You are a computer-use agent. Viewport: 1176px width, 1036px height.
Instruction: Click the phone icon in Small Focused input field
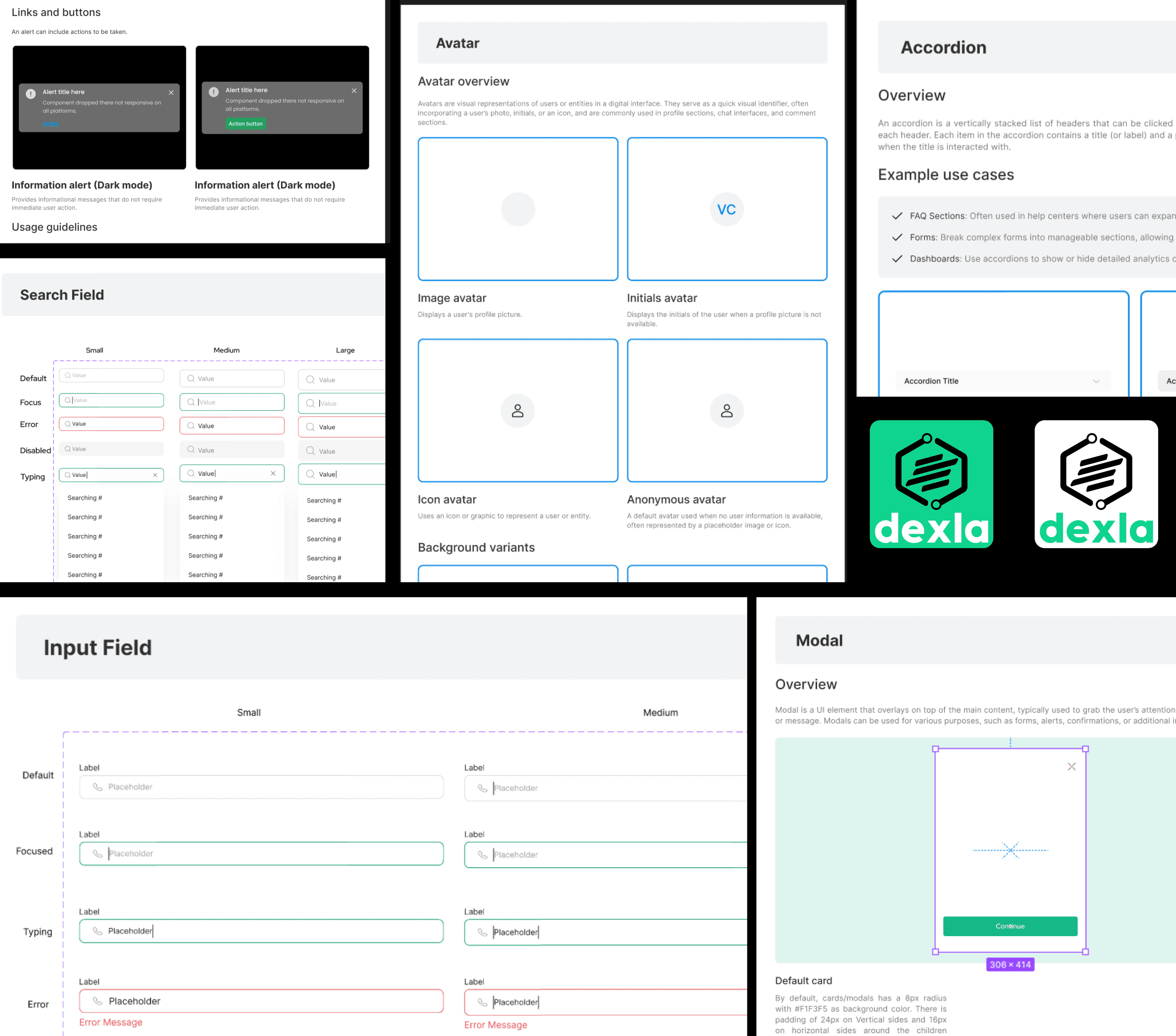(98, 854)
